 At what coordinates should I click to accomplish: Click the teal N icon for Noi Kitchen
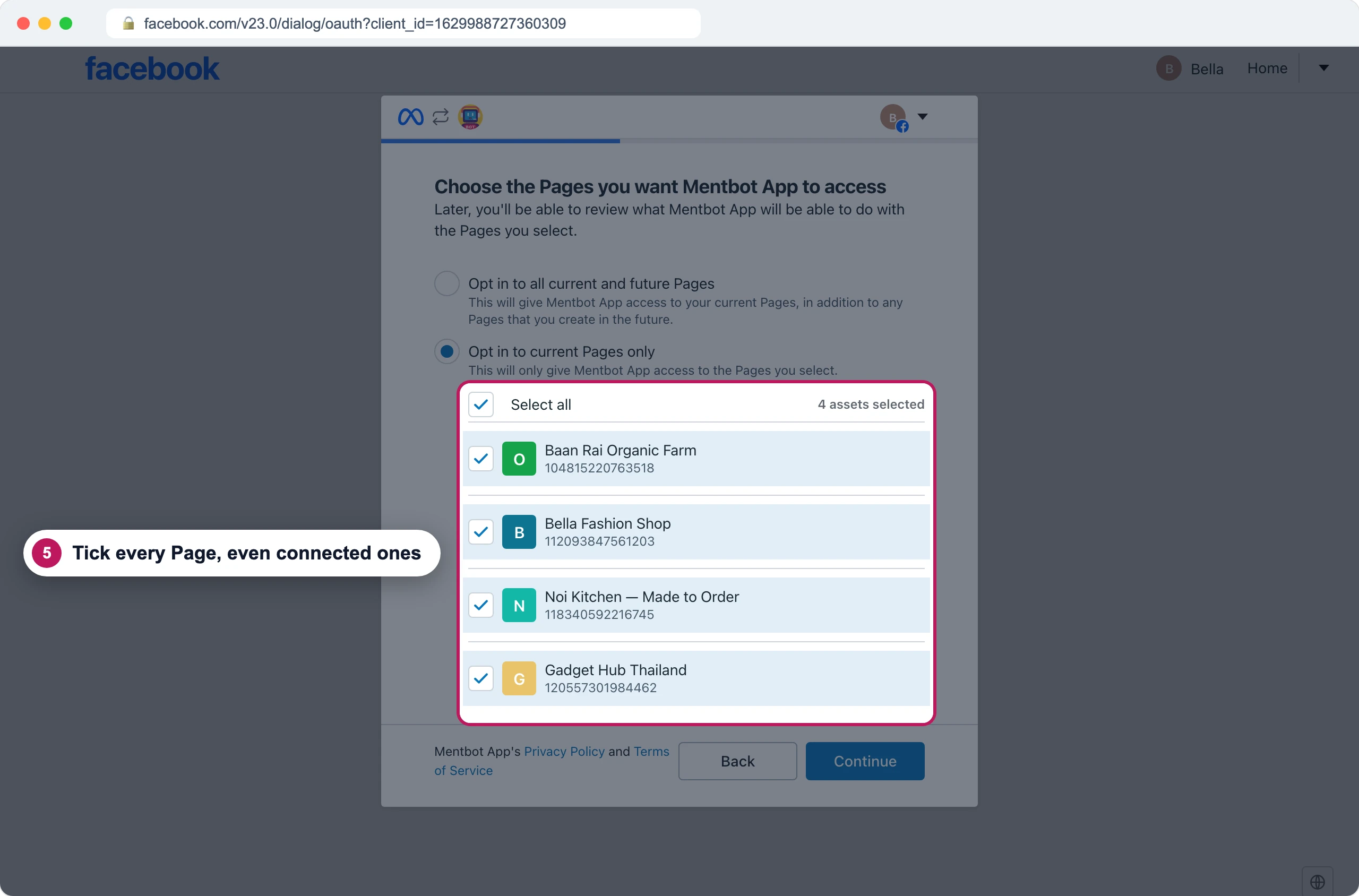(x=519, y=605)
